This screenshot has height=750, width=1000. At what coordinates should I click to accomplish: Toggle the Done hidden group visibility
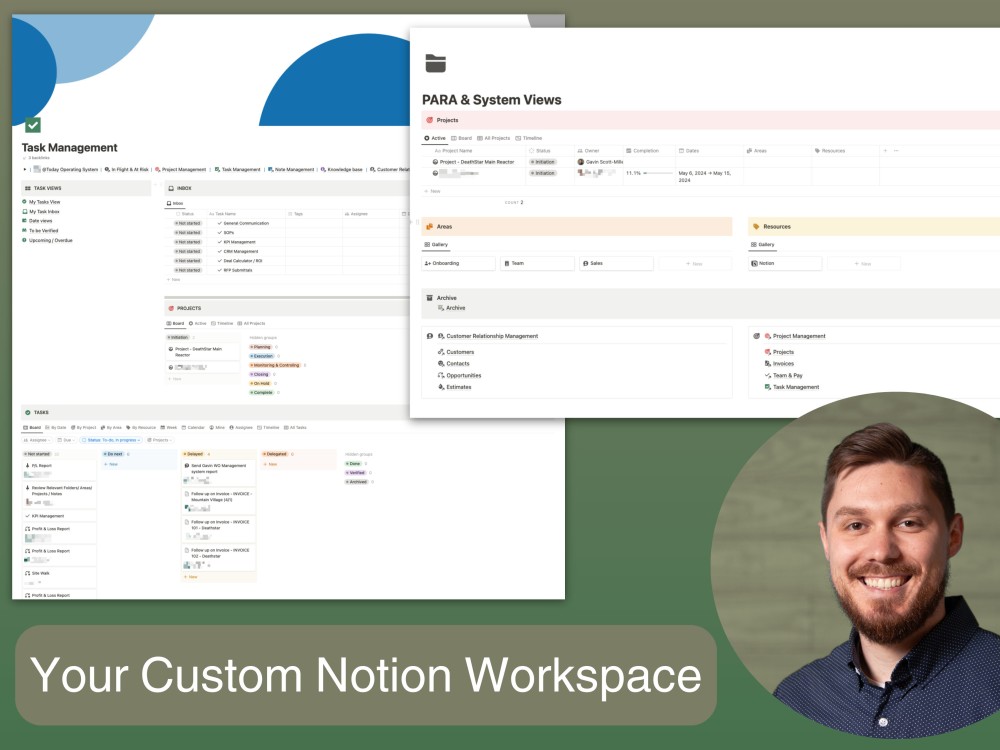point(351,463)
